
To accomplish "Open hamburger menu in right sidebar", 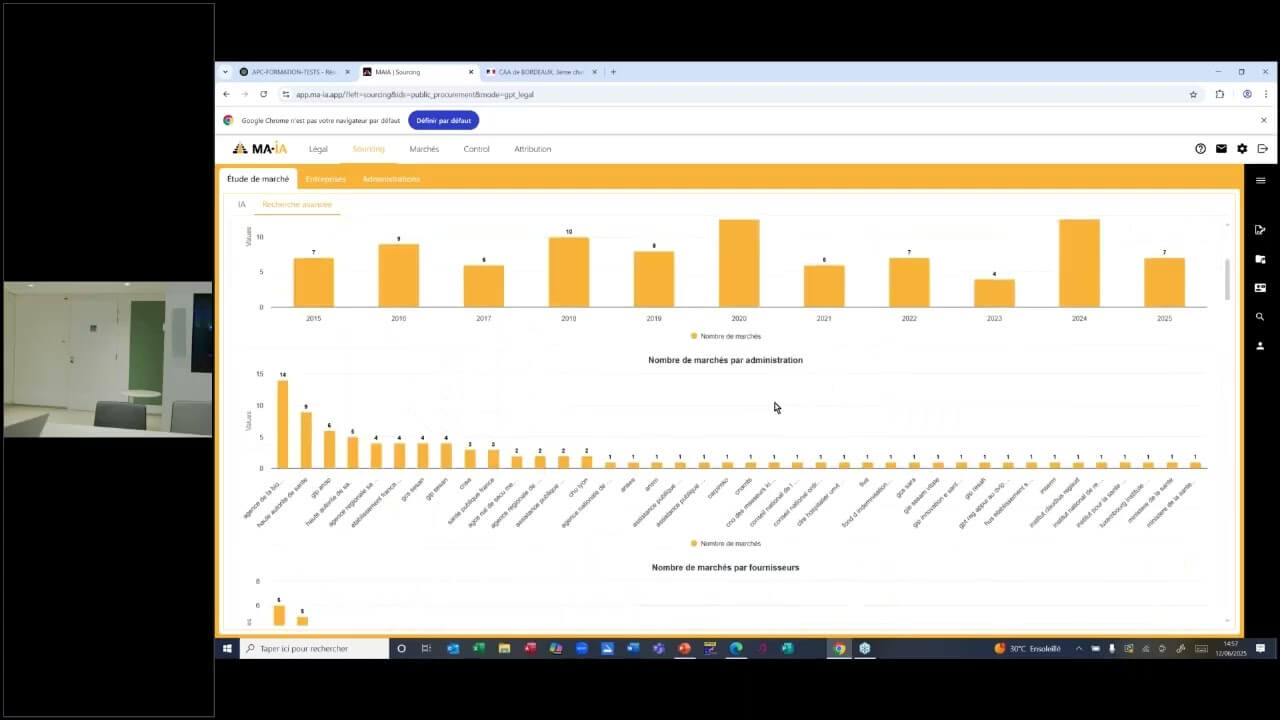I will pos(1260,181).
